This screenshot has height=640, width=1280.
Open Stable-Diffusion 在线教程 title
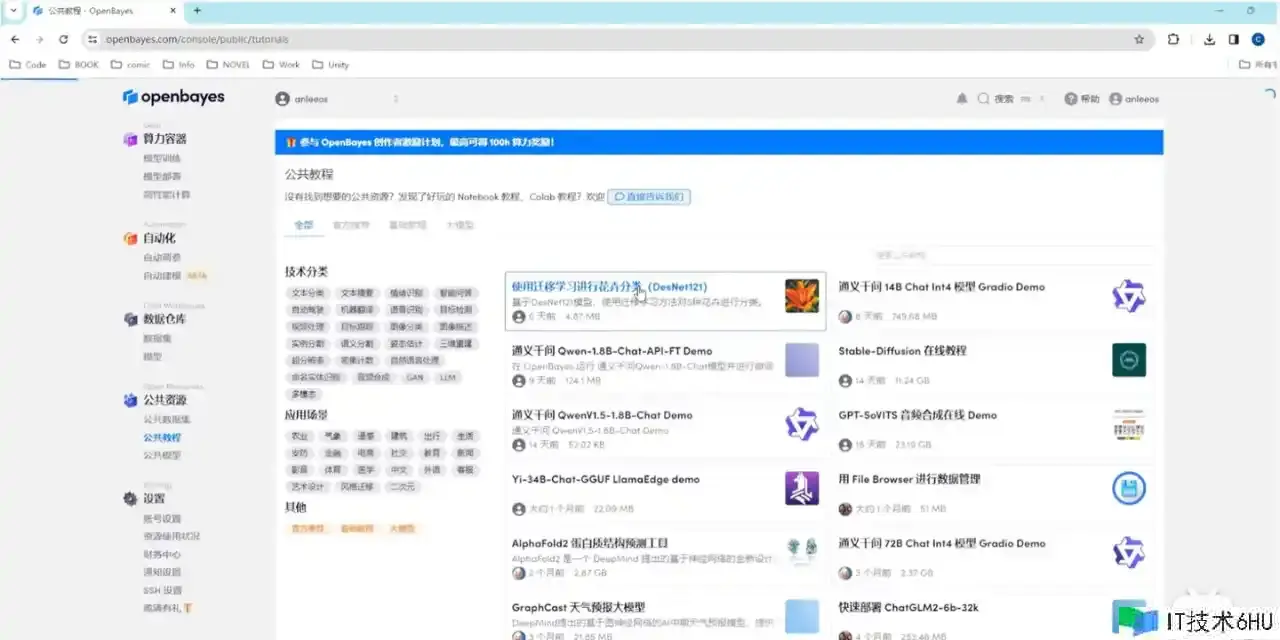pyautogui.click(x=903, y=351)
